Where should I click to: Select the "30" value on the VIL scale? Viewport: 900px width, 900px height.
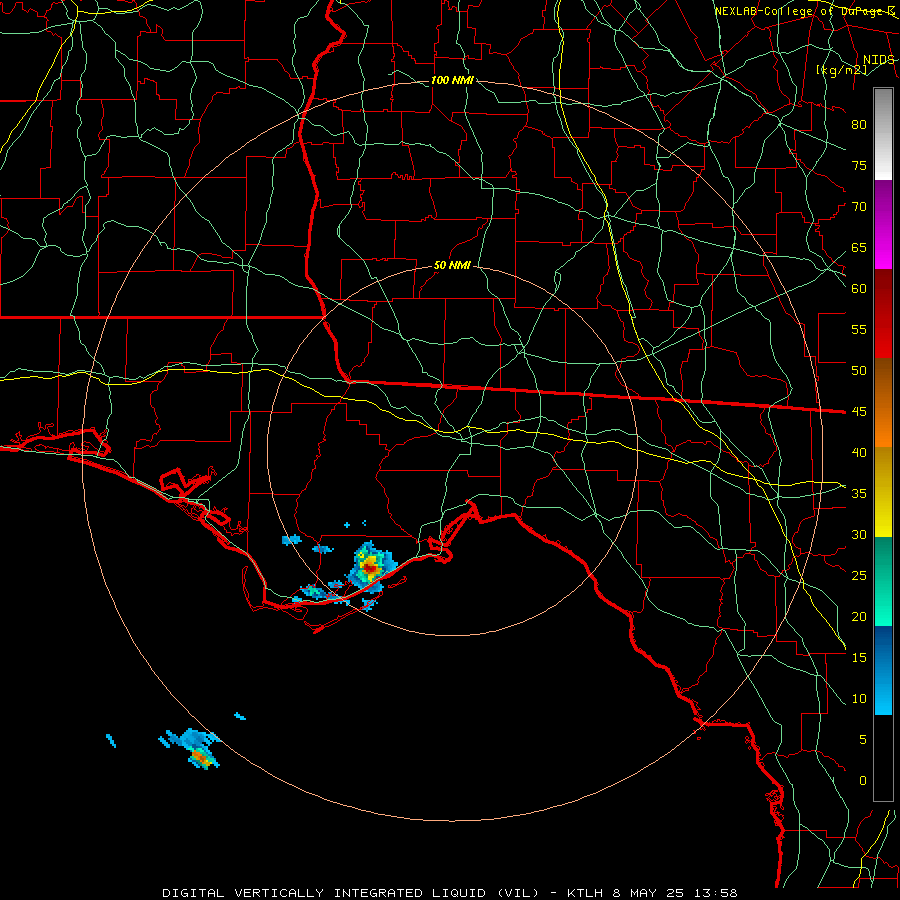pyautogui.click(x=859, y=534)
